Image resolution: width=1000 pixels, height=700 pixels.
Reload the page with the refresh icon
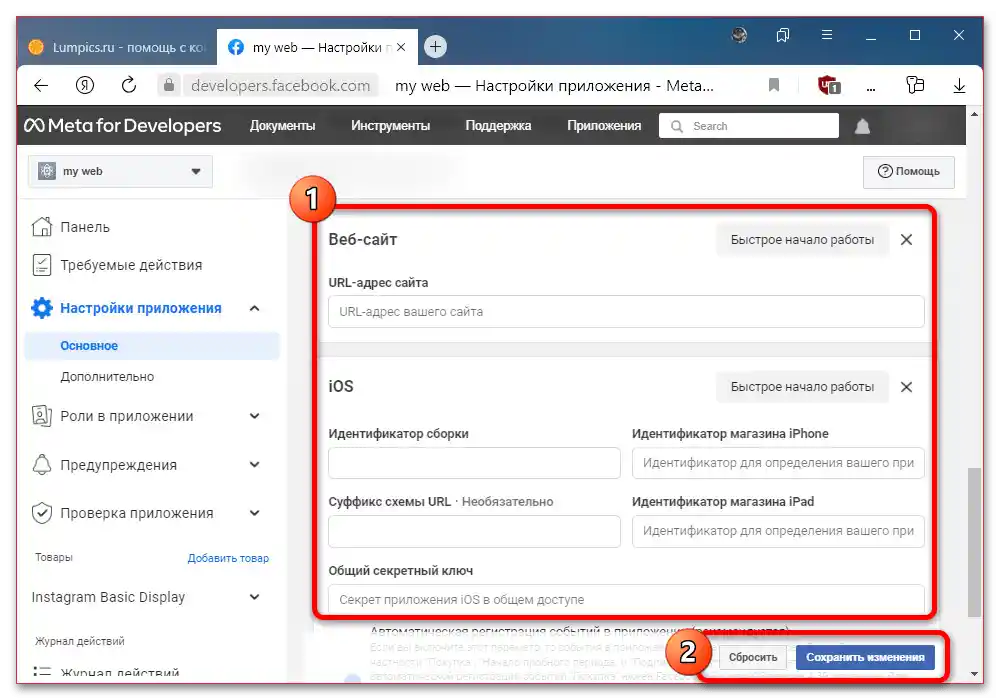pyautogui.click(x=129, y=85)
